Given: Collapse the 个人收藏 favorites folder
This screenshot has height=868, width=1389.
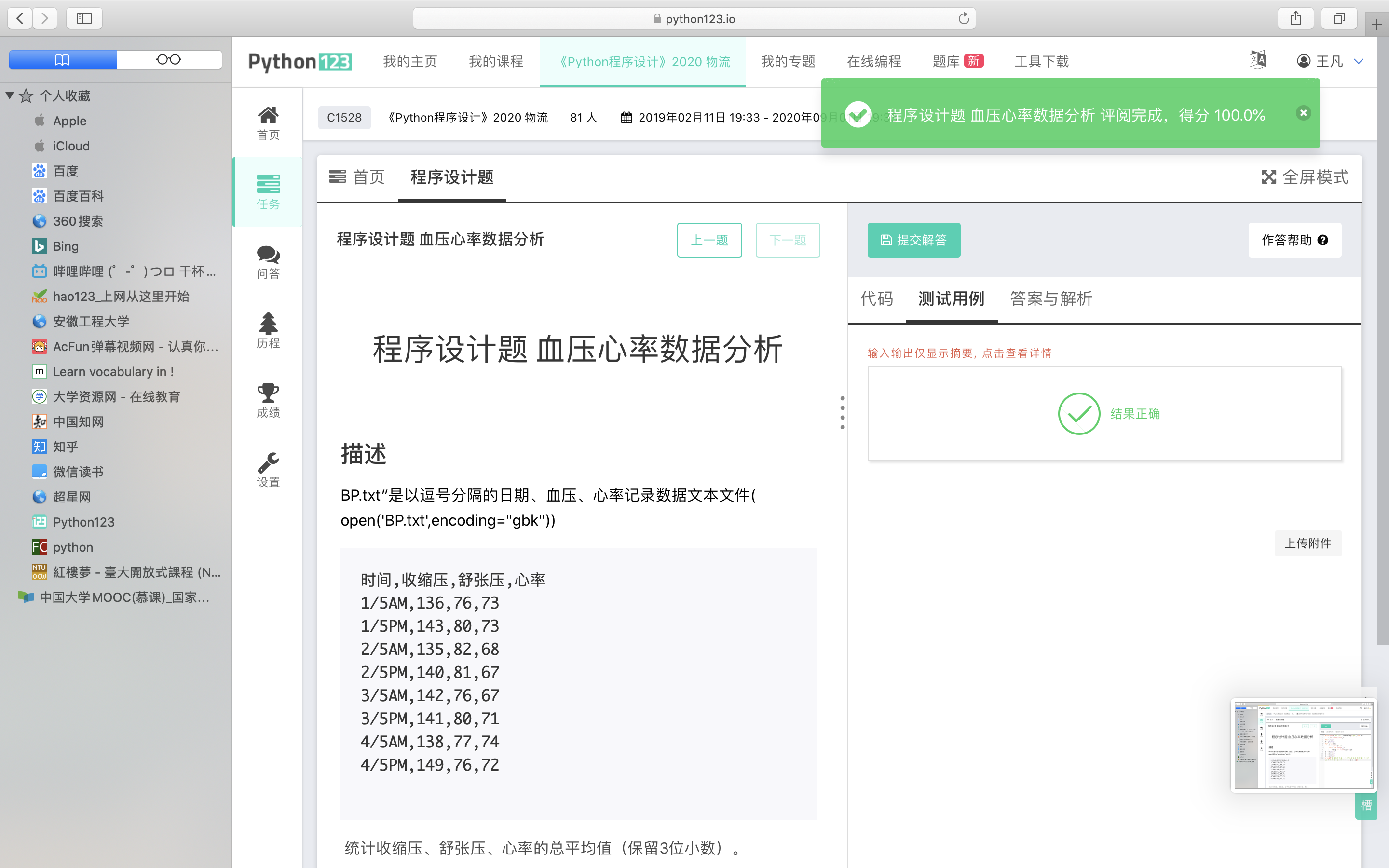Looking at the screenshot, I should [10, 95].
